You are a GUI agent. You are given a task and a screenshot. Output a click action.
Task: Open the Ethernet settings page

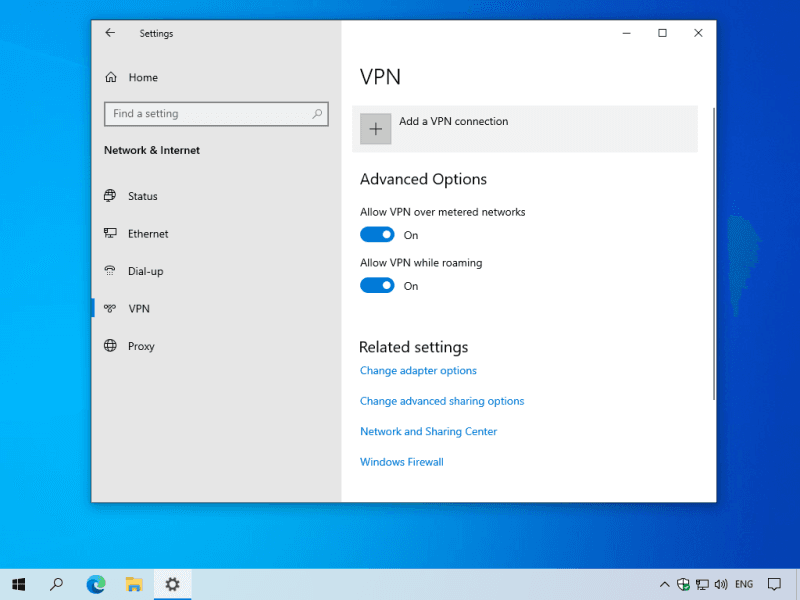click(x=147, y=234)
